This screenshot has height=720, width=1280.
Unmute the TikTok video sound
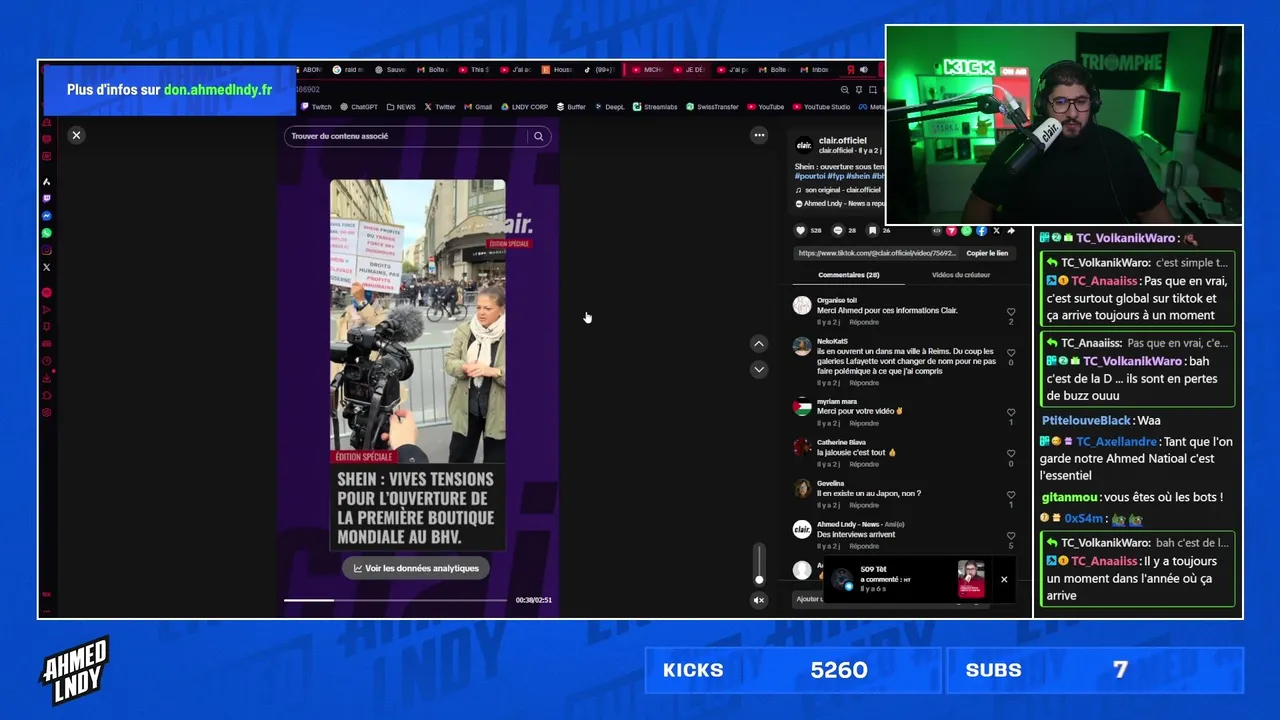click(759, 600)
